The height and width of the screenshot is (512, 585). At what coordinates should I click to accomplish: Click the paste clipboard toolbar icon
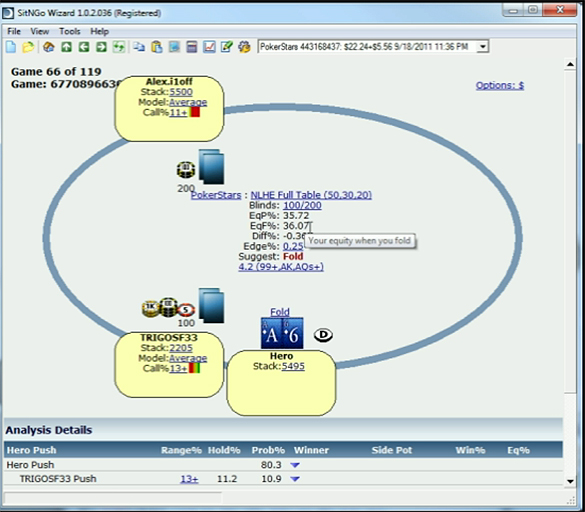[x=157, y=47]
